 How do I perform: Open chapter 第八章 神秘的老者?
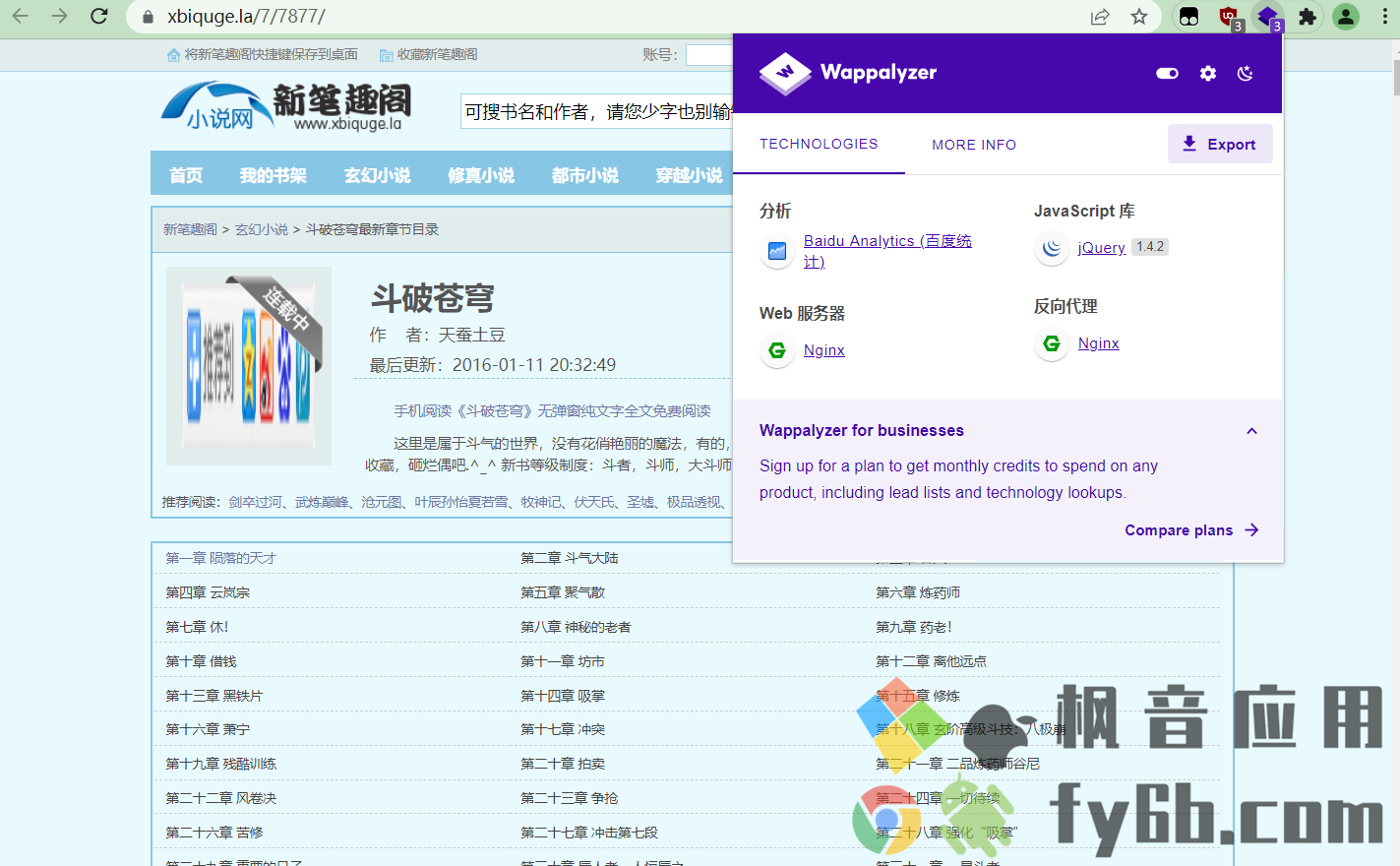click(x=576, y=627)
